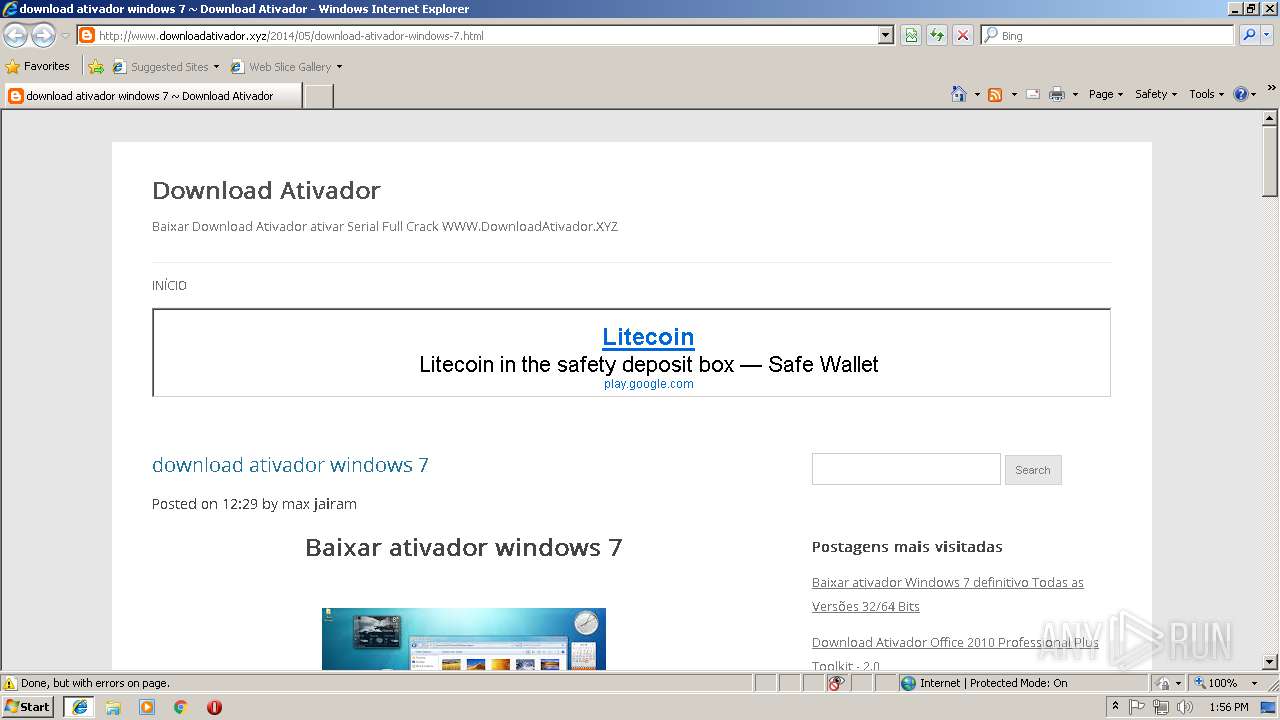Stop loading with the red X button
This screenshot has height=720, width=1280.
[x=963, y=36]
